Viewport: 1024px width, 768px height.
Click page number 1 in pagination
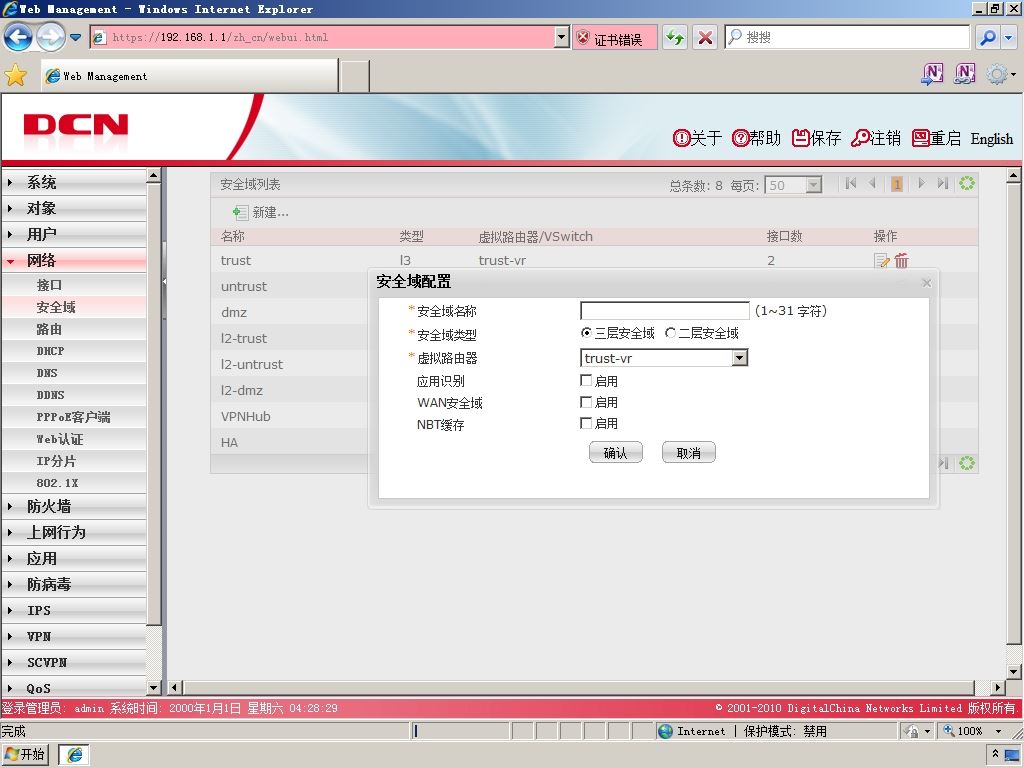pyautogui.click(x=897, y=184)
